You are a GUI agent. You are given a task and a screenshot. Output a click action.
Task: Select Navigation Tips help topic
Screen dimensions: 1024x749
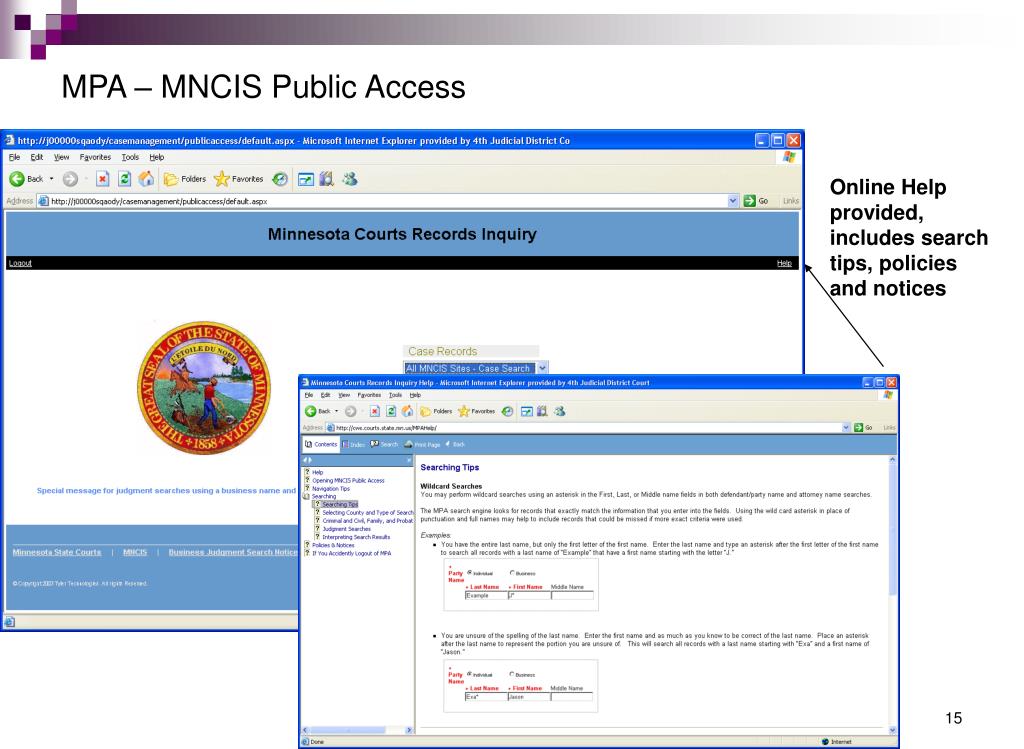[x=330, y=488]
